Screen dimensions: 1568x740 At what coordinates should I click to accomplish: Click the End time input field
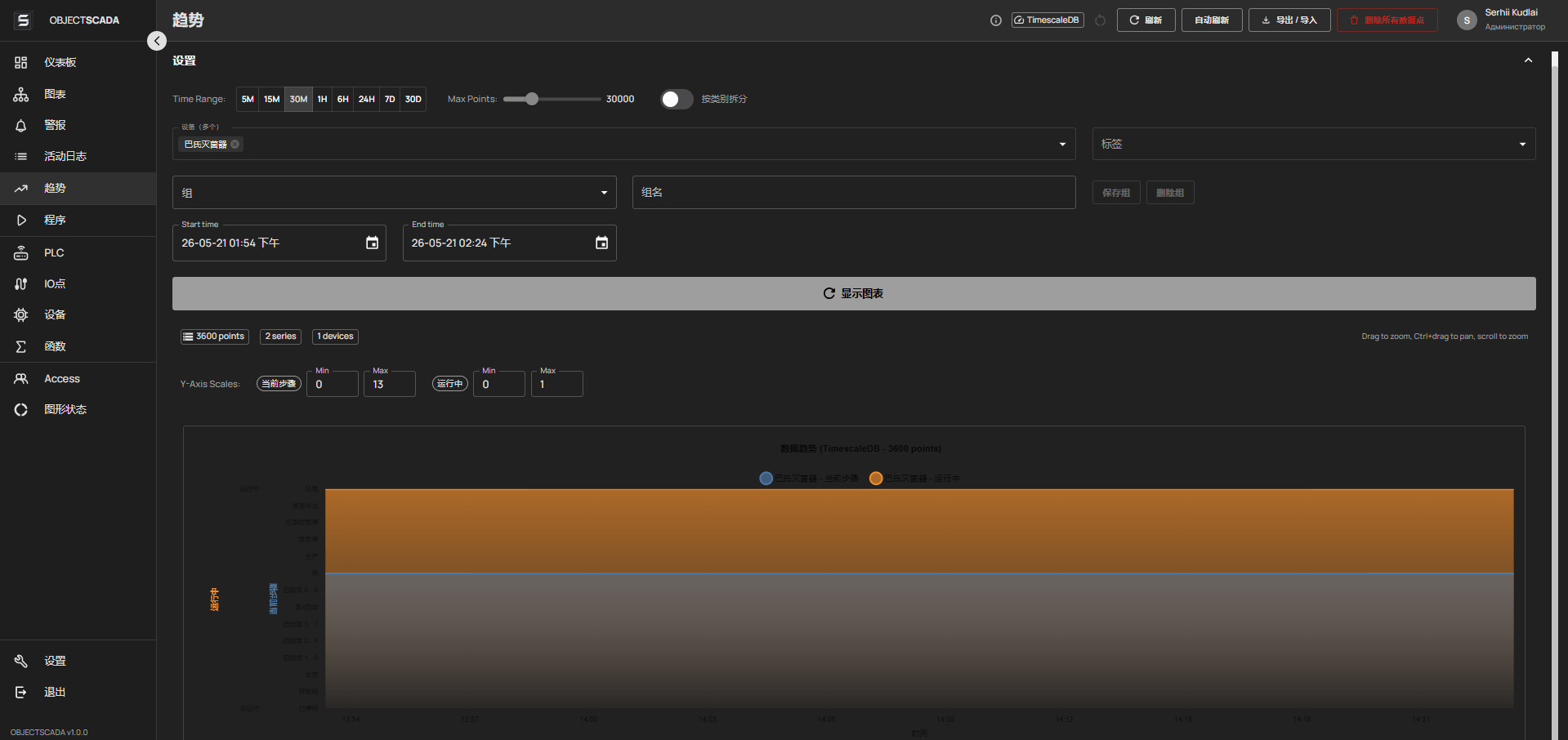(510, 243)
